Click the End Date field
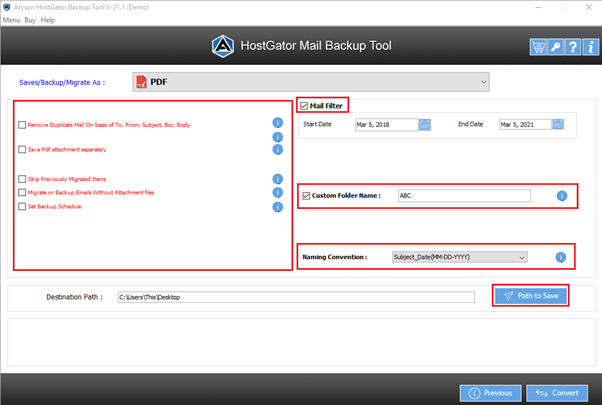 click(x=525, y=124)
